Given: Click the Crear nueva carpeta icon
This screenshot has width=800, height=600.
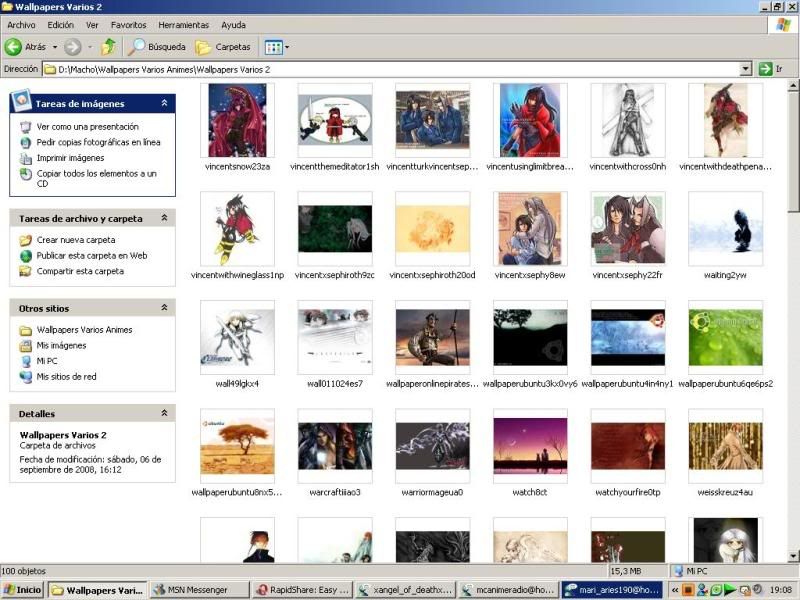Looking at the screenshot, I should click(26, 240).
